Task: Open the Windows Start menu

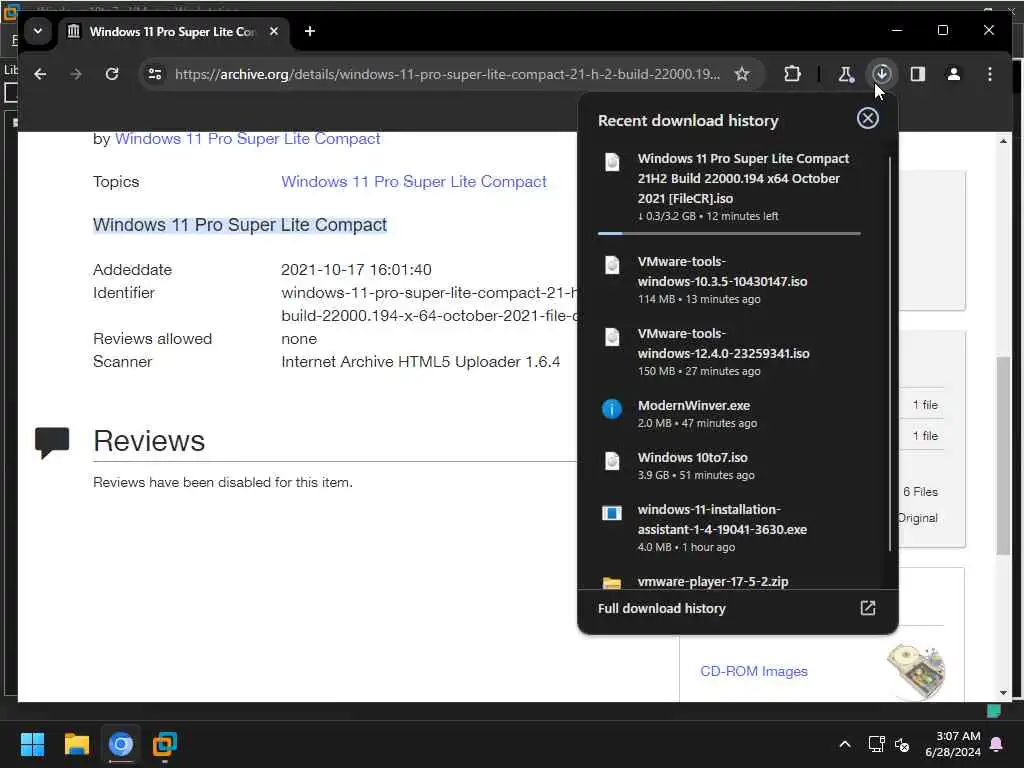Action: pos(32,744)
